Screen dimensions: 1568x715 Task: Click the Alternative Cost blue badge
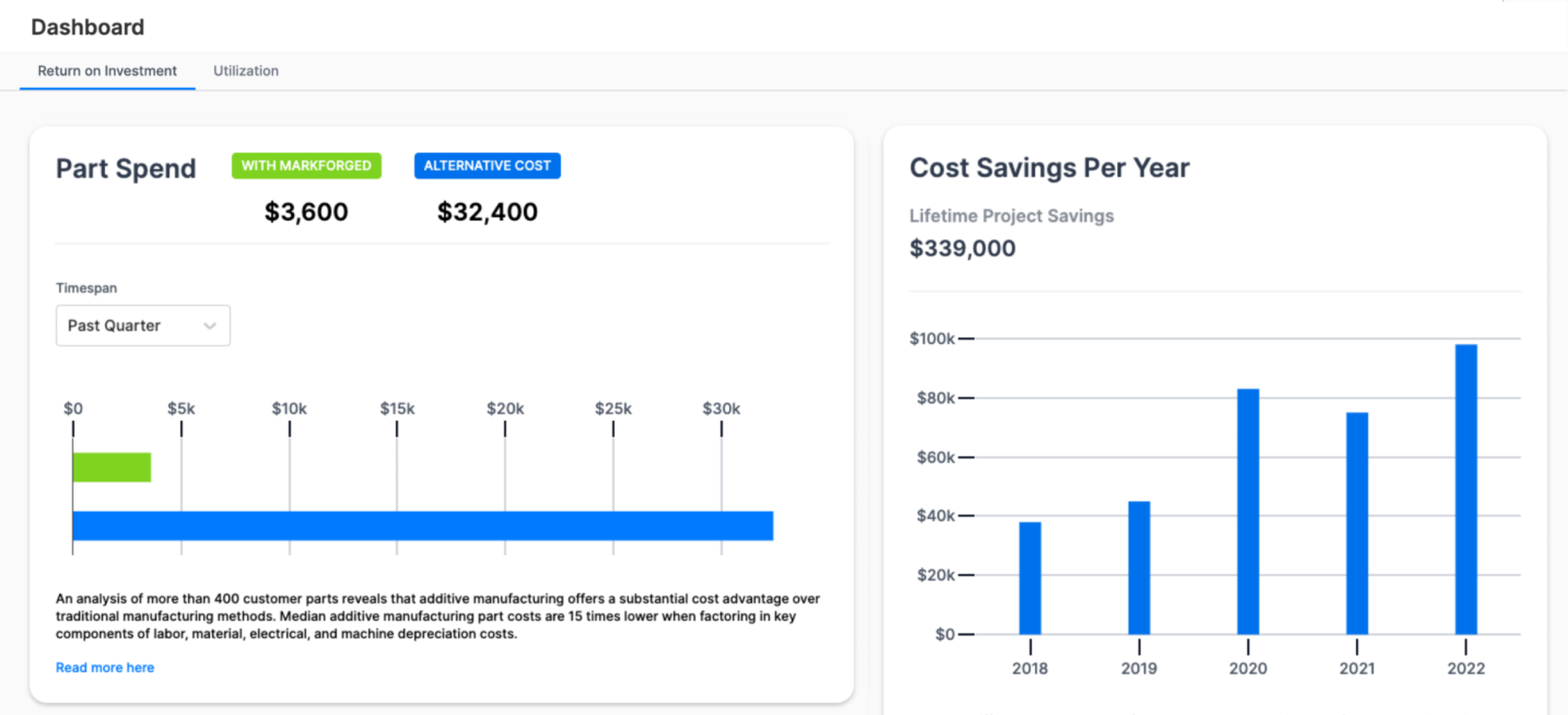[487, 166]
